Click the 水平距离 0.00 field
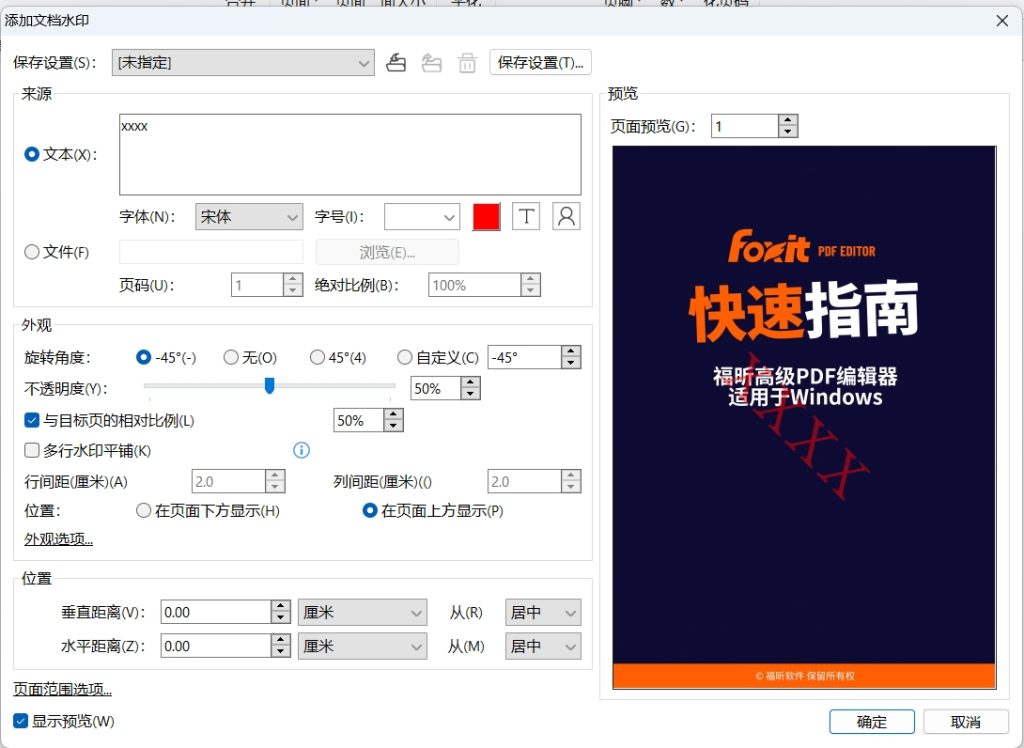 pyautogui.click(x=216, y=646)
